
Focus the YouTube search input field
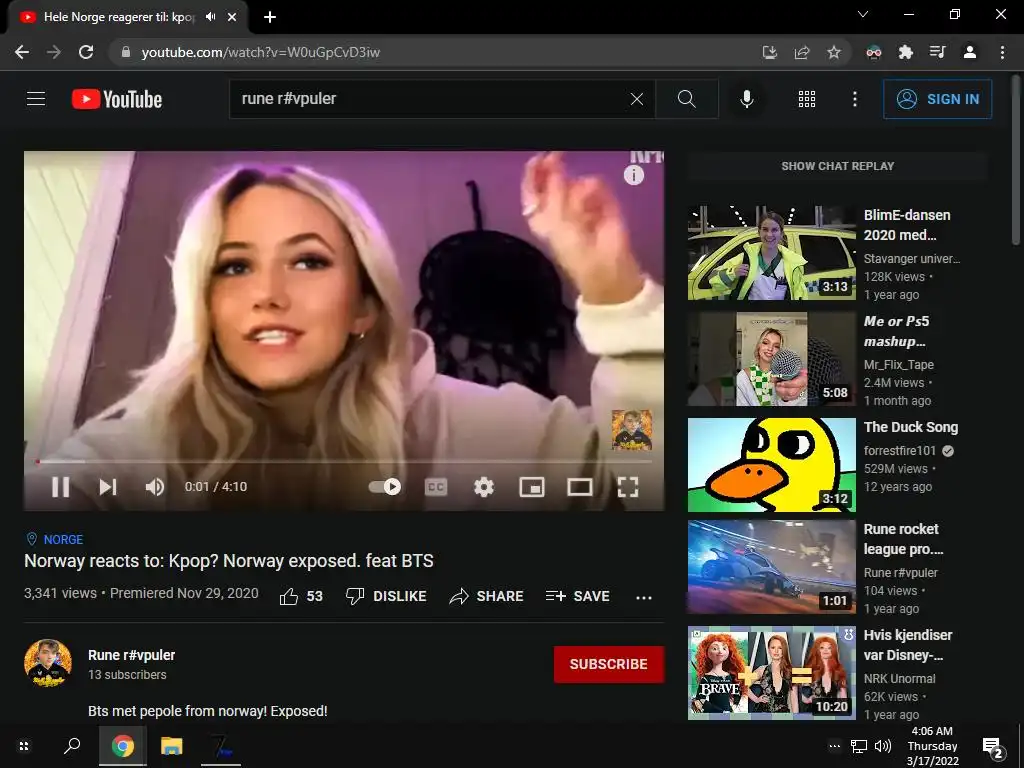click(431, 99)
